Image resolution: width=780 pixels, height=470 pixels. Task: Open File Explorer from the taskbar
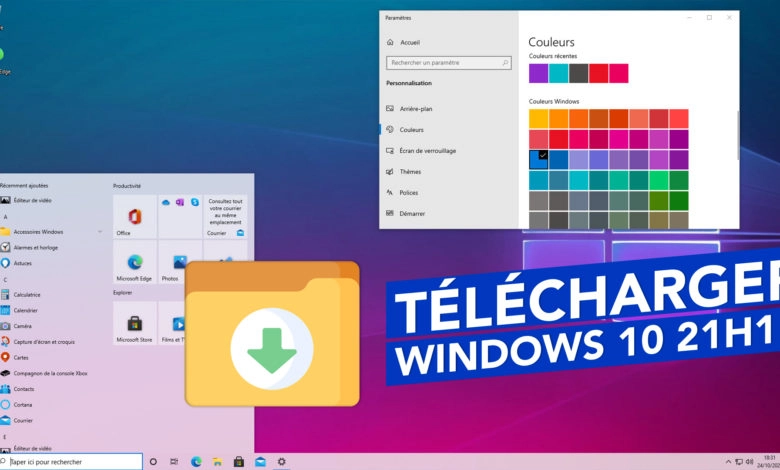pos(217,462)
